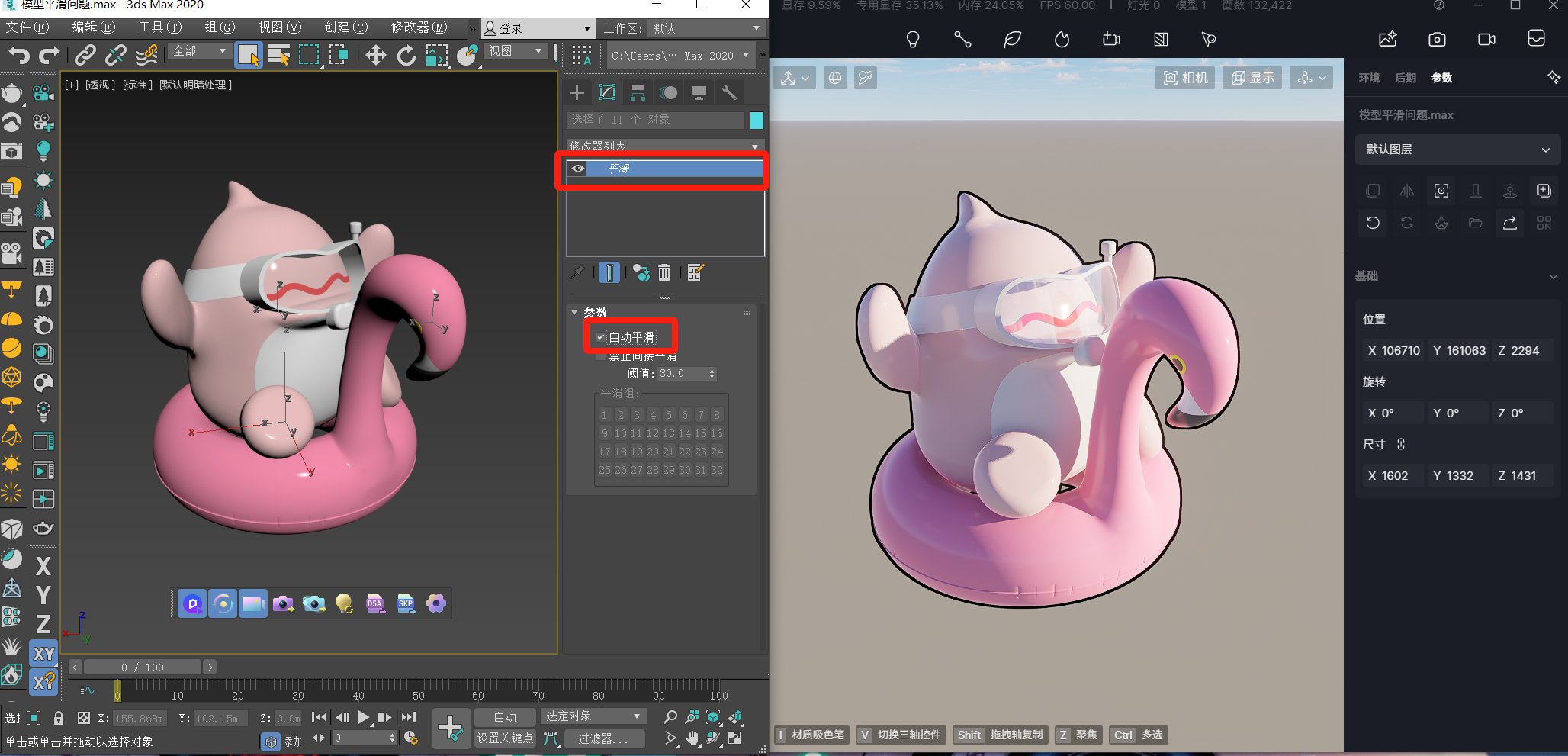Click the leaf icon in D5 toolbar
This screenshot has height=756, width=1568.
[1012, 39]
